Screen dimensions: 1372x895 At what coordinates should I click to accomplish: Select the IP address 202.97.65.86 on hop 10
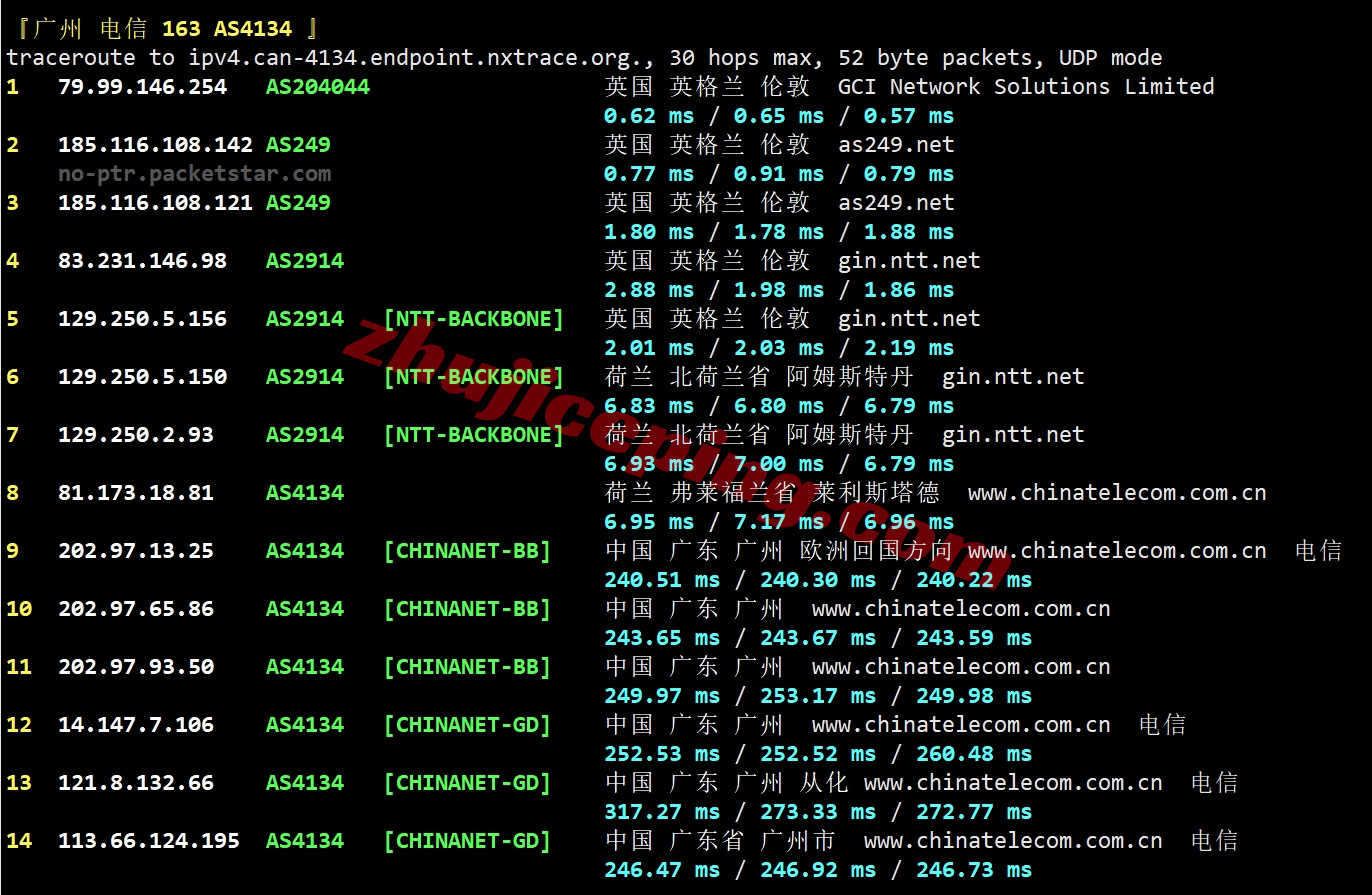point(135,609)
